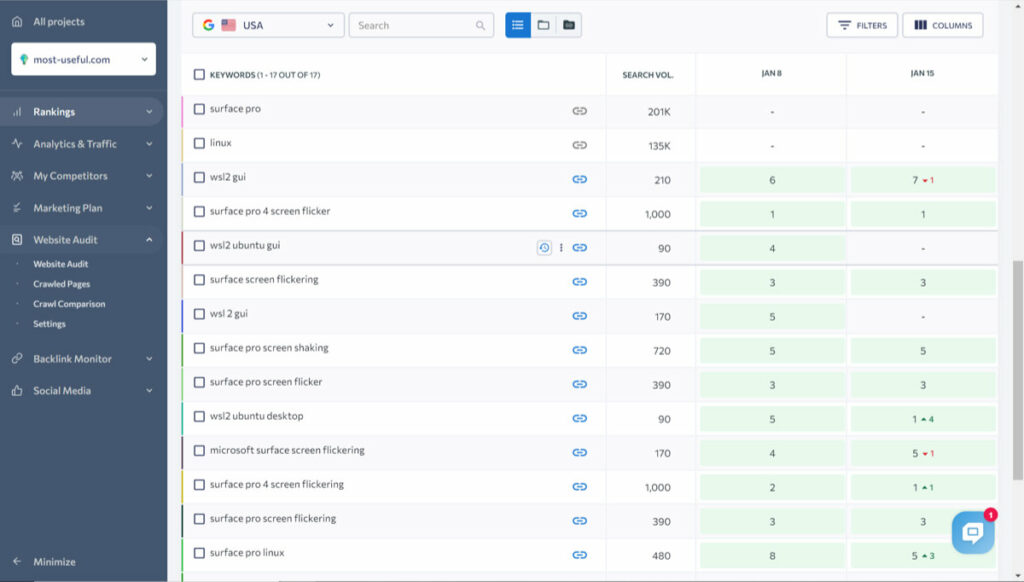This screenshot has height=582, width=1024.
Task: Expand the My Competitors chevron
Action: [149, 176]
